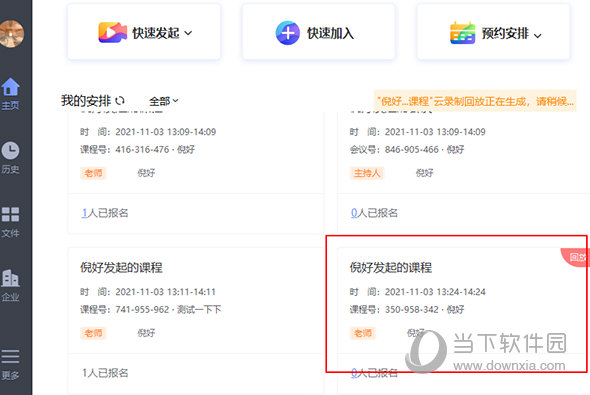Click the 我的安排 heading
Screen dimensions: 590x395
point(86,101)
